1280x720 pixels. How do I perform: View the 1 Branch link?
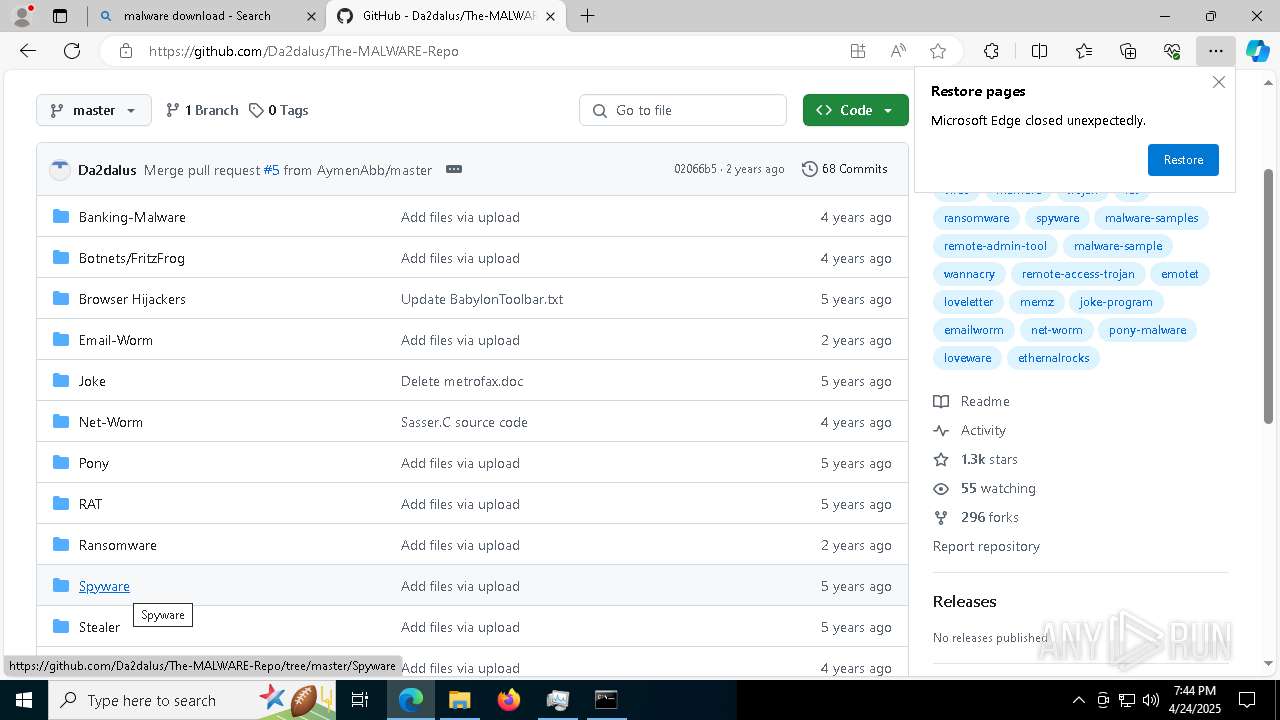pyautogui.click(x=202, y=110)
